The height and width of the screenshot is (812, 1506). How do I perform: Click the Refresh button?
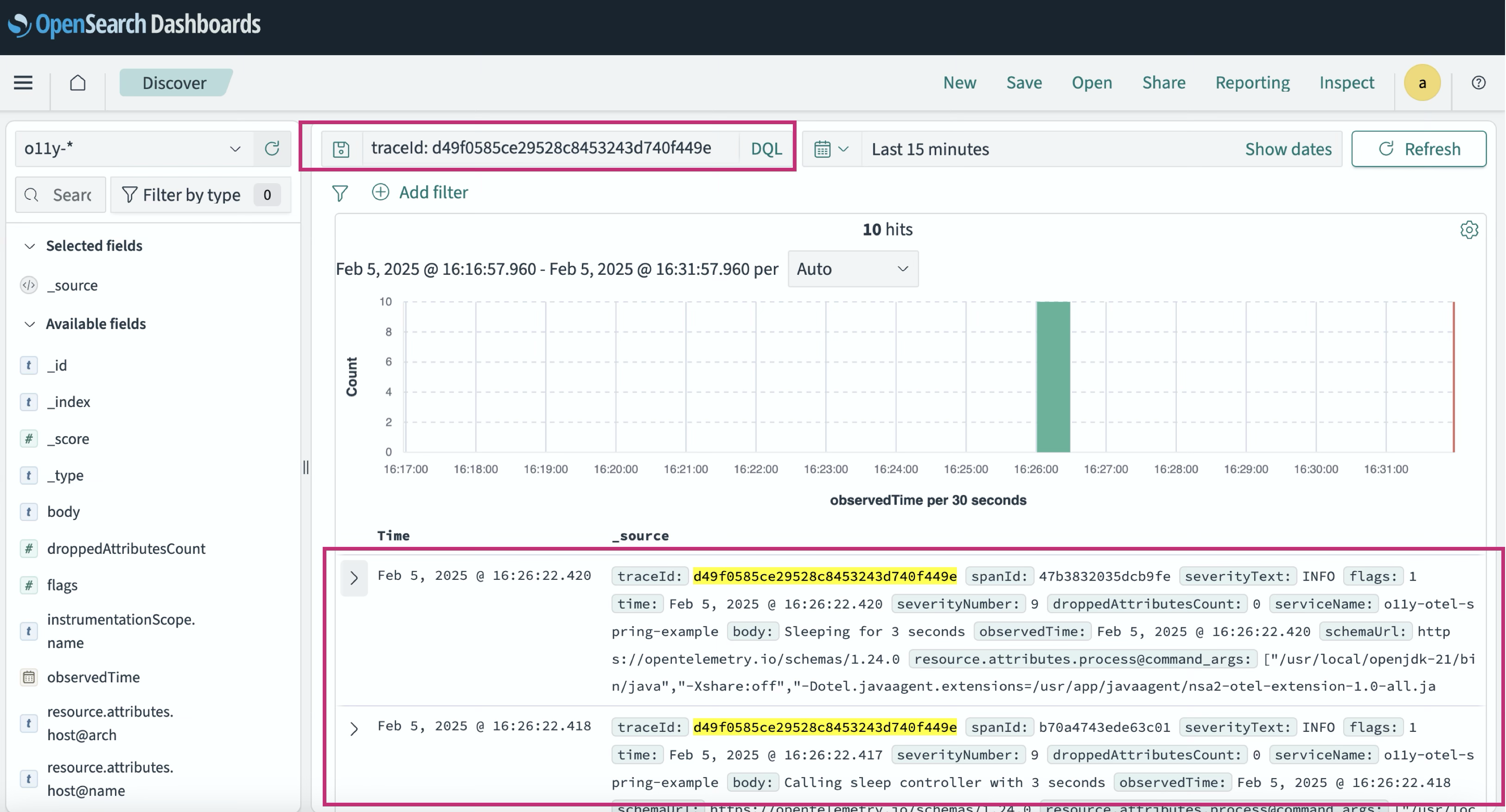click(x=1419, y=149)
